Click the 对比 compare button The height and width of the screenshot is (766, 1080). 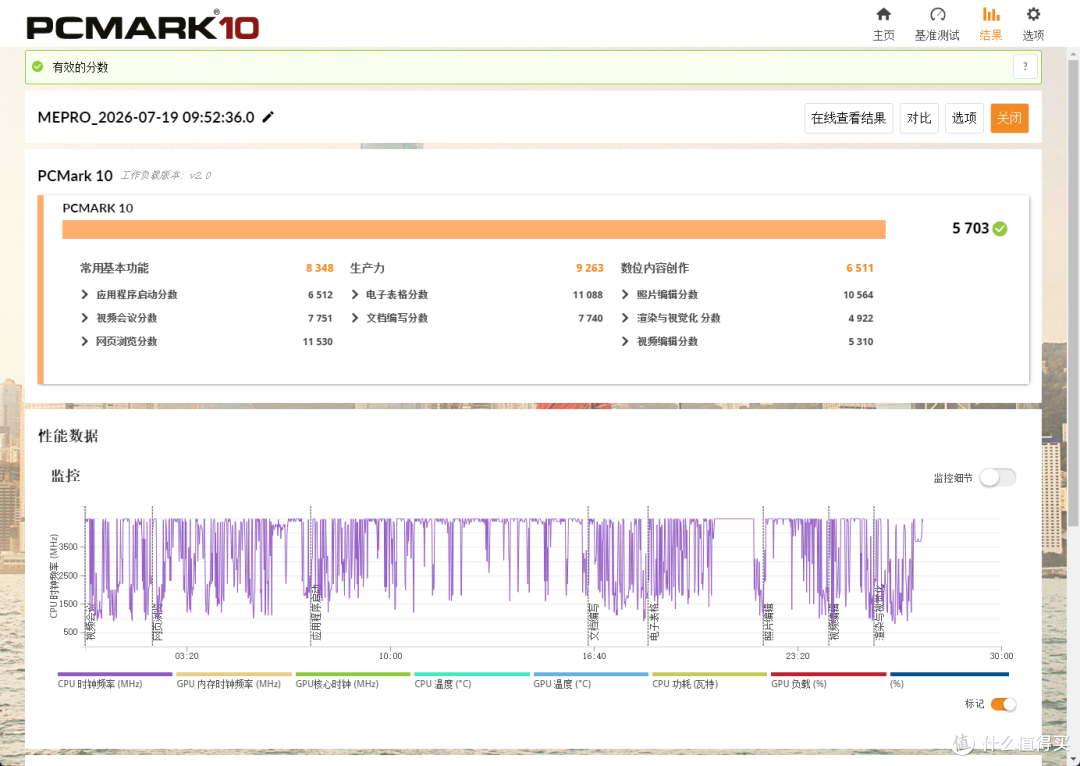point(919,118)
